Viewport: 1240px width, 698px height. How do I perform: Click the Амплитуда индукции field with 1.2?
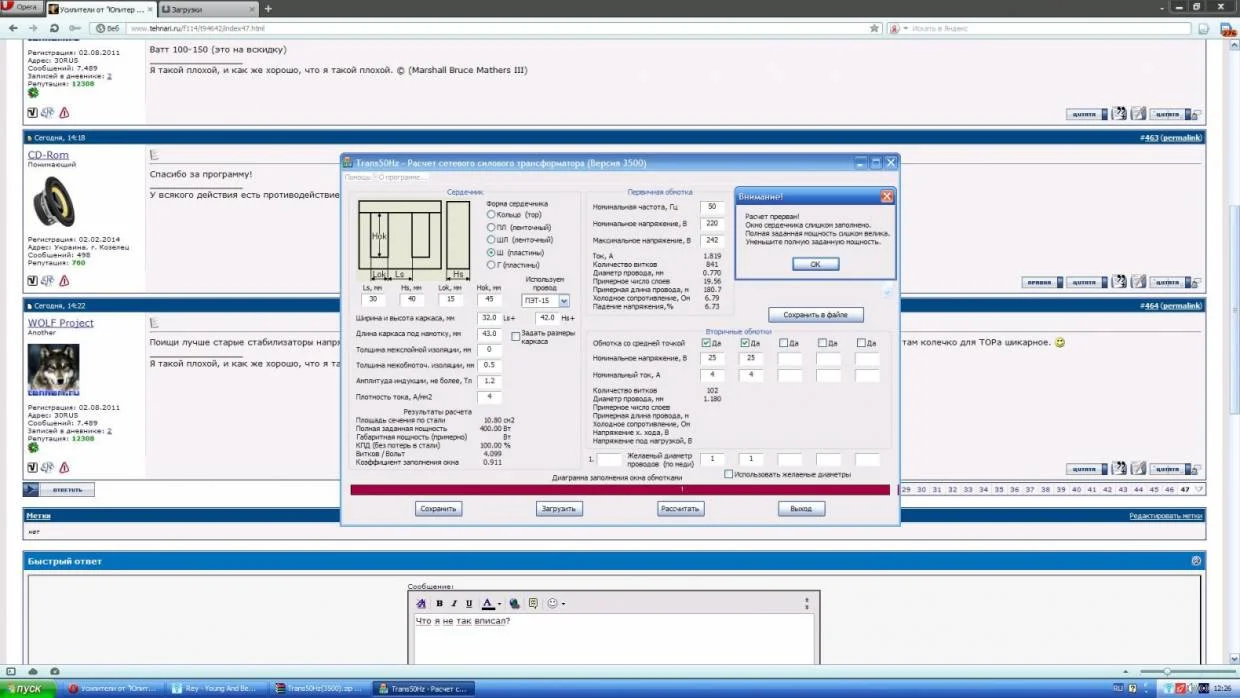[490, 381]
